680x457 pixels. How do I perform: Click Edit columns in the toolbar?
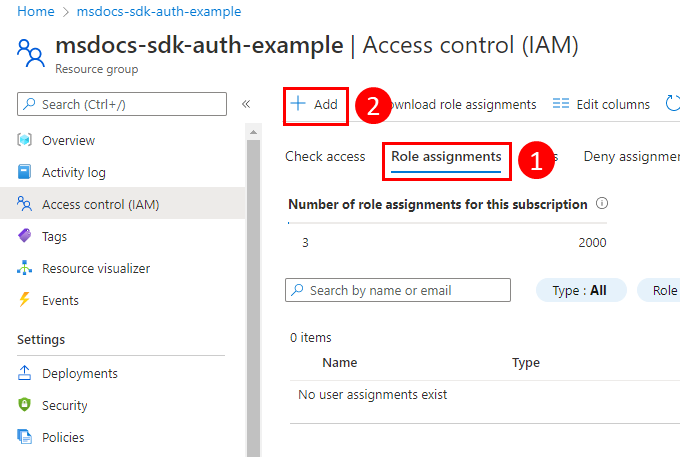[x=601, y=104]
